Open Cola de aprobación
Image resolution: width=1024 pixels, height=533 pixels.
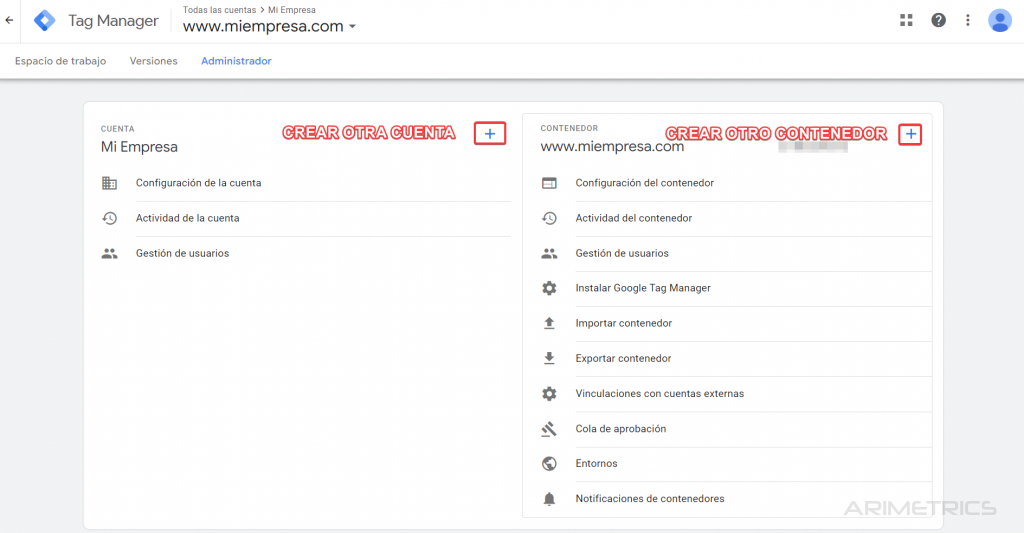pos(620,428)
